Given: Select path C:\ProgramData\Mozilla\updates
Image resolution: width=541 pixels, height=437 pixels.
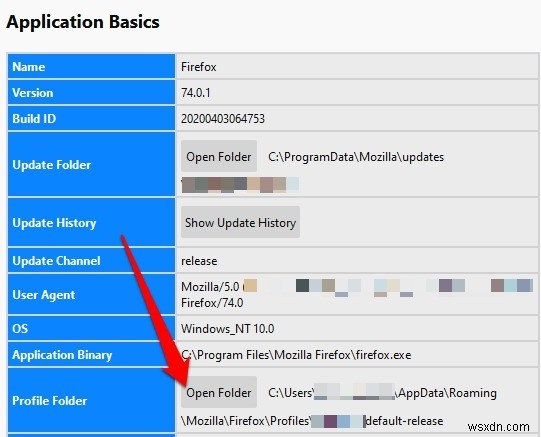Looking at the screenshot, I should tap(356, 157).
